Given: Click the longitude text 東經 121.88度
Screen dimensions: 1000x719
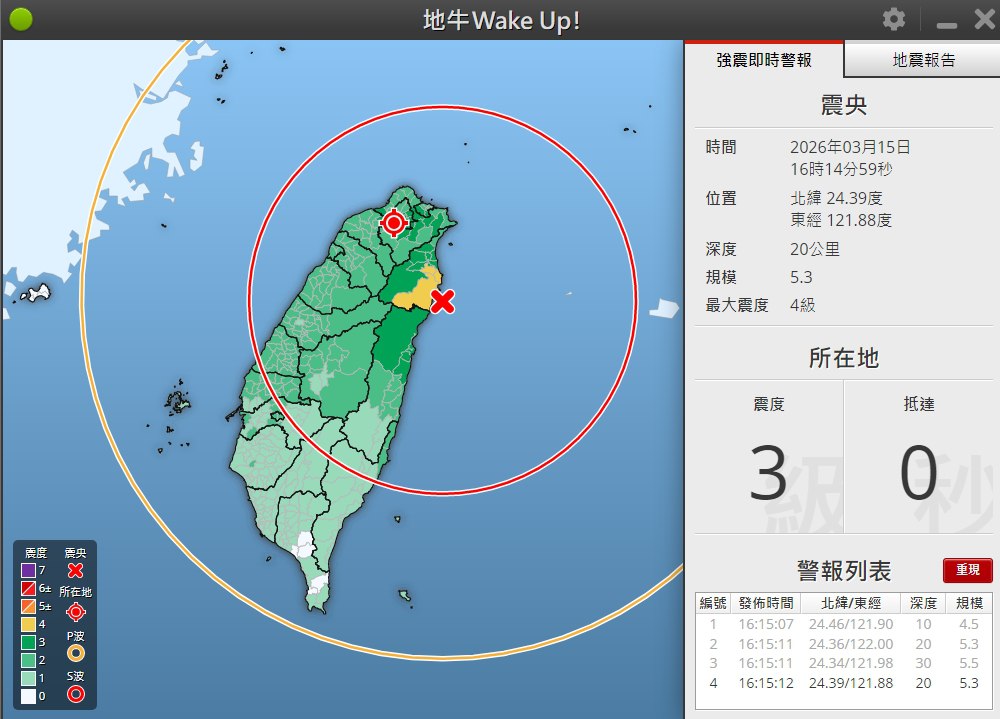Looking at the screenshot, I should (x=841, y=220).
